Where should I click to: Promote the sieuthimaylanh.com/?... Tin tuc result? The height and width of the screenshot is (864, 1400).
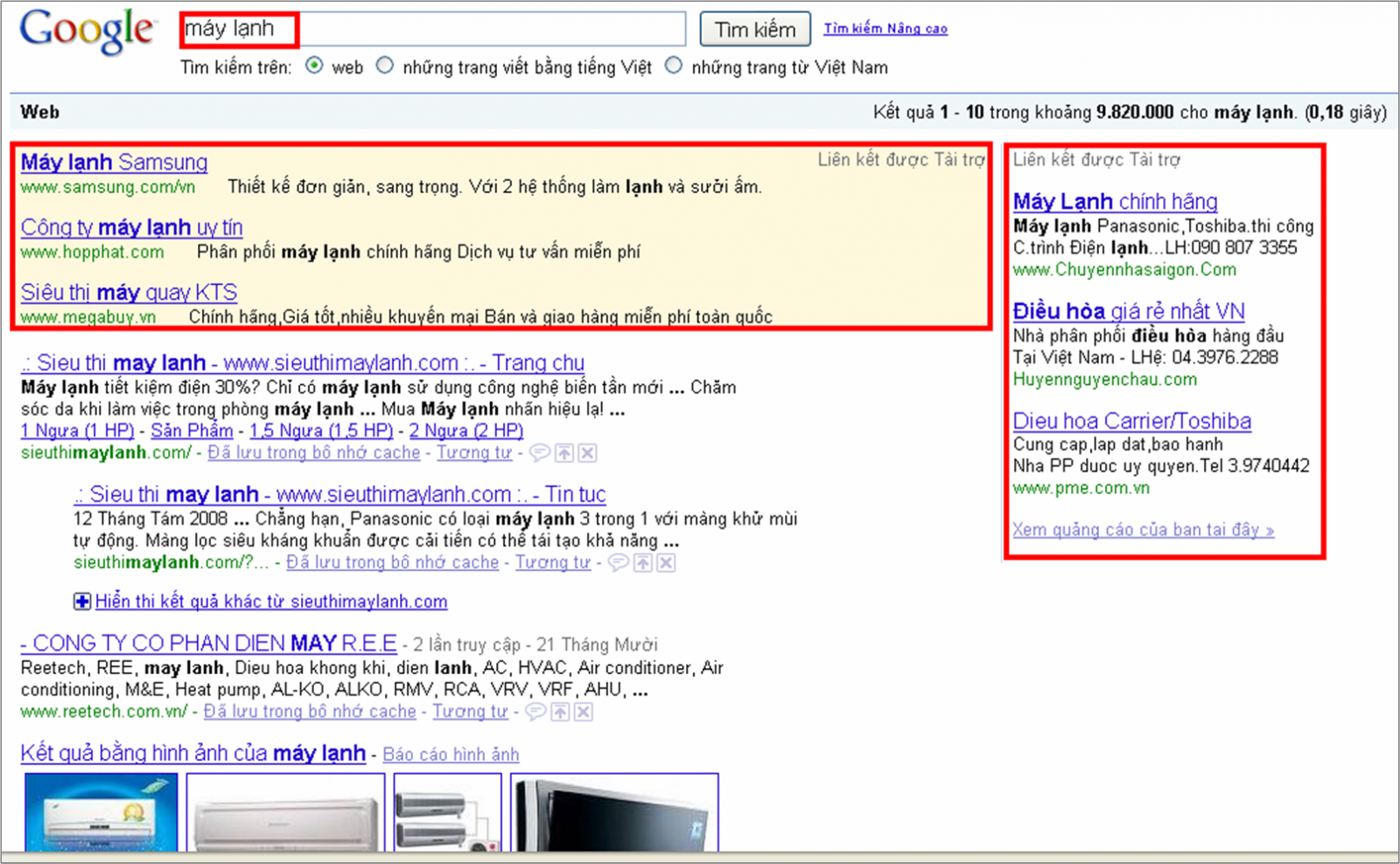[x=643, y=562]
